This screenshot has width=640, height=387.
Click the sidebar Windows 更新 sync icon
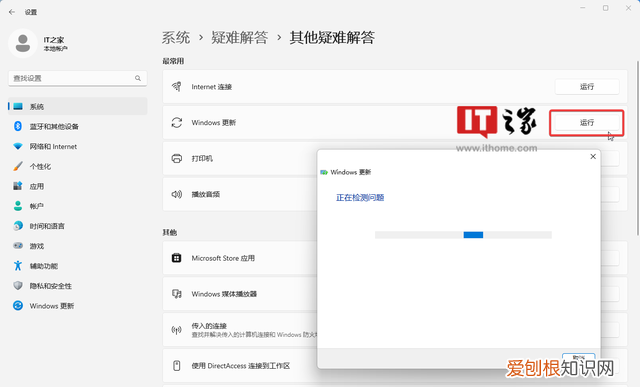[x=18, y=305]
